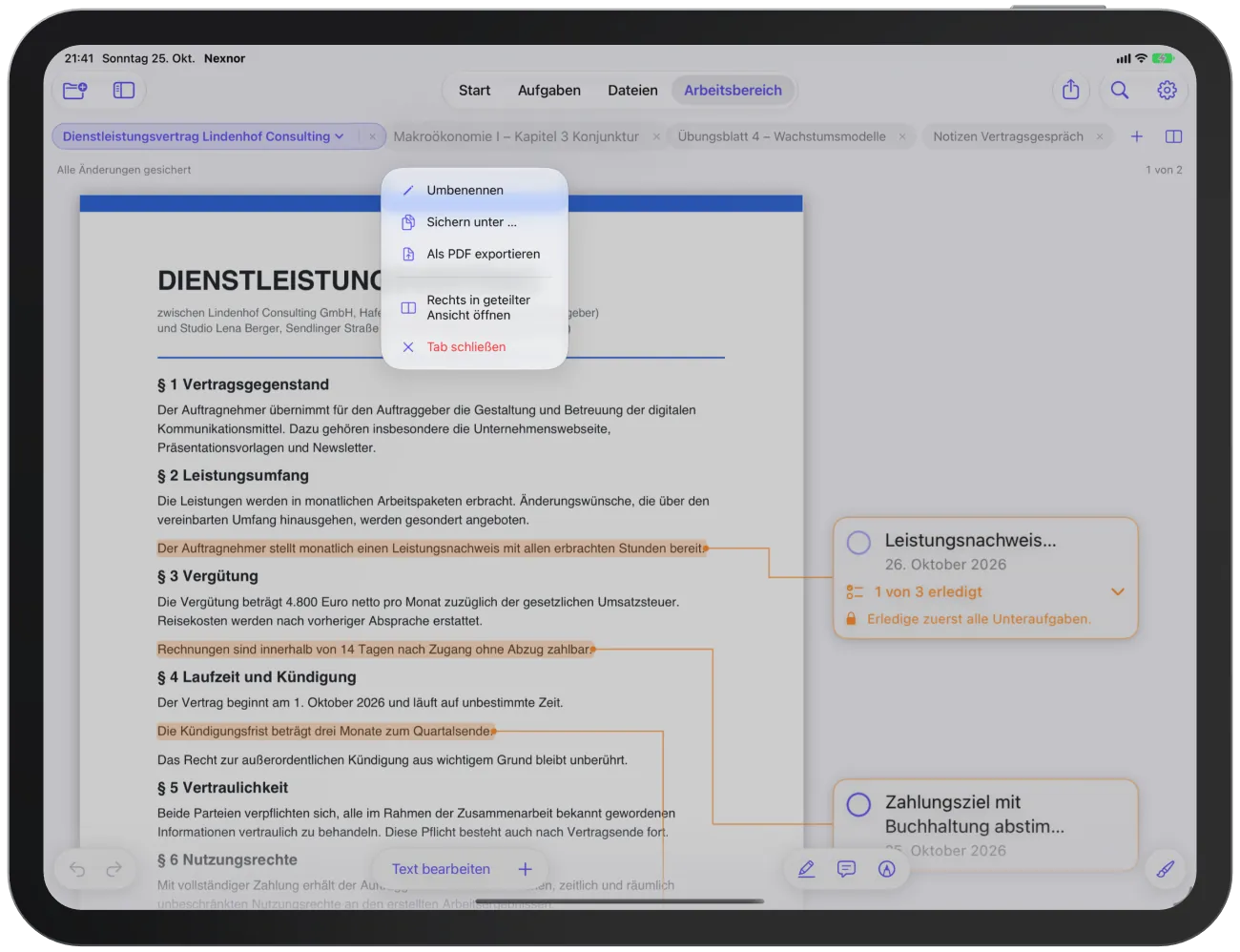The width and height of the screenshot is (1240, 952).
Task: Tap the highlighted 14 Tagen invoice sentence
Action: [375, 650]
